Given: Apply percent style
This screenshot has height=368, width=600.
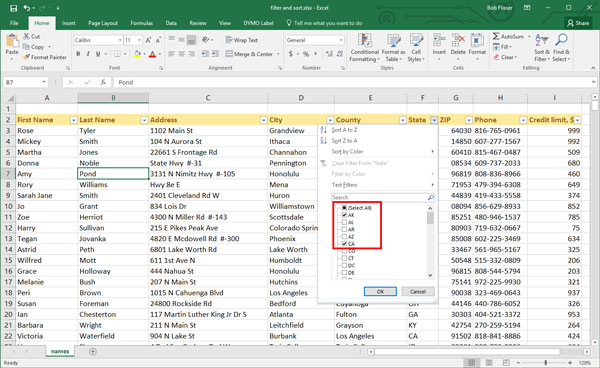Looking at the screenshot, I should pos(306,54).
